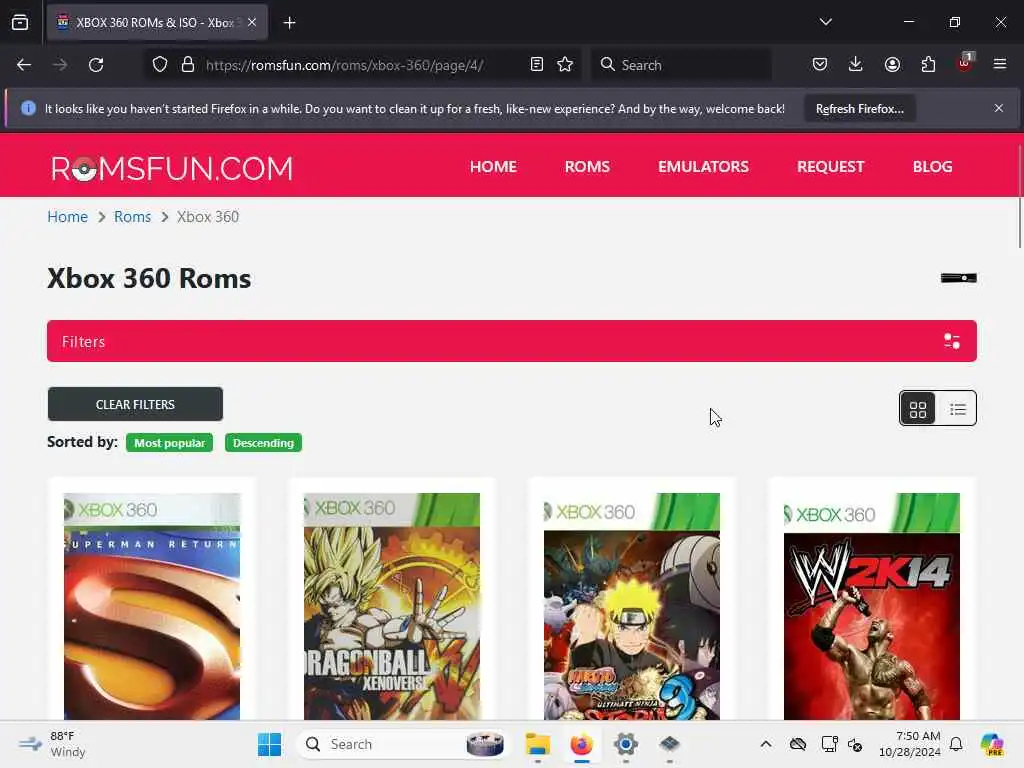Viewport: 1024px width, 768px height.
Task: Click the Descending sort tag
Action: coord(263,443)
